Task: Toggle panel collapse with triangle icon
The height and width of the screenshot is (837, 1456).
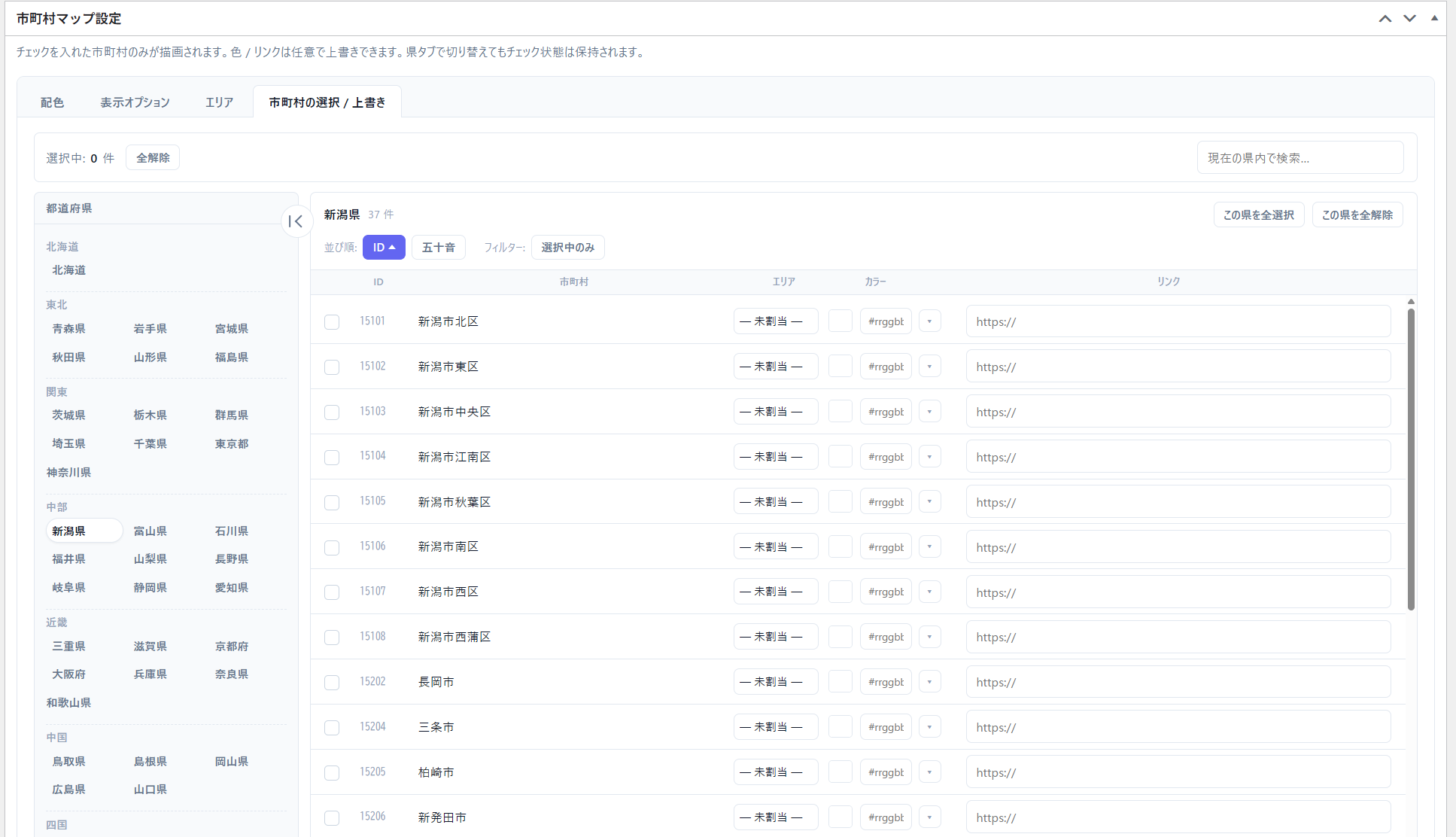Action: pos(1434,18)
